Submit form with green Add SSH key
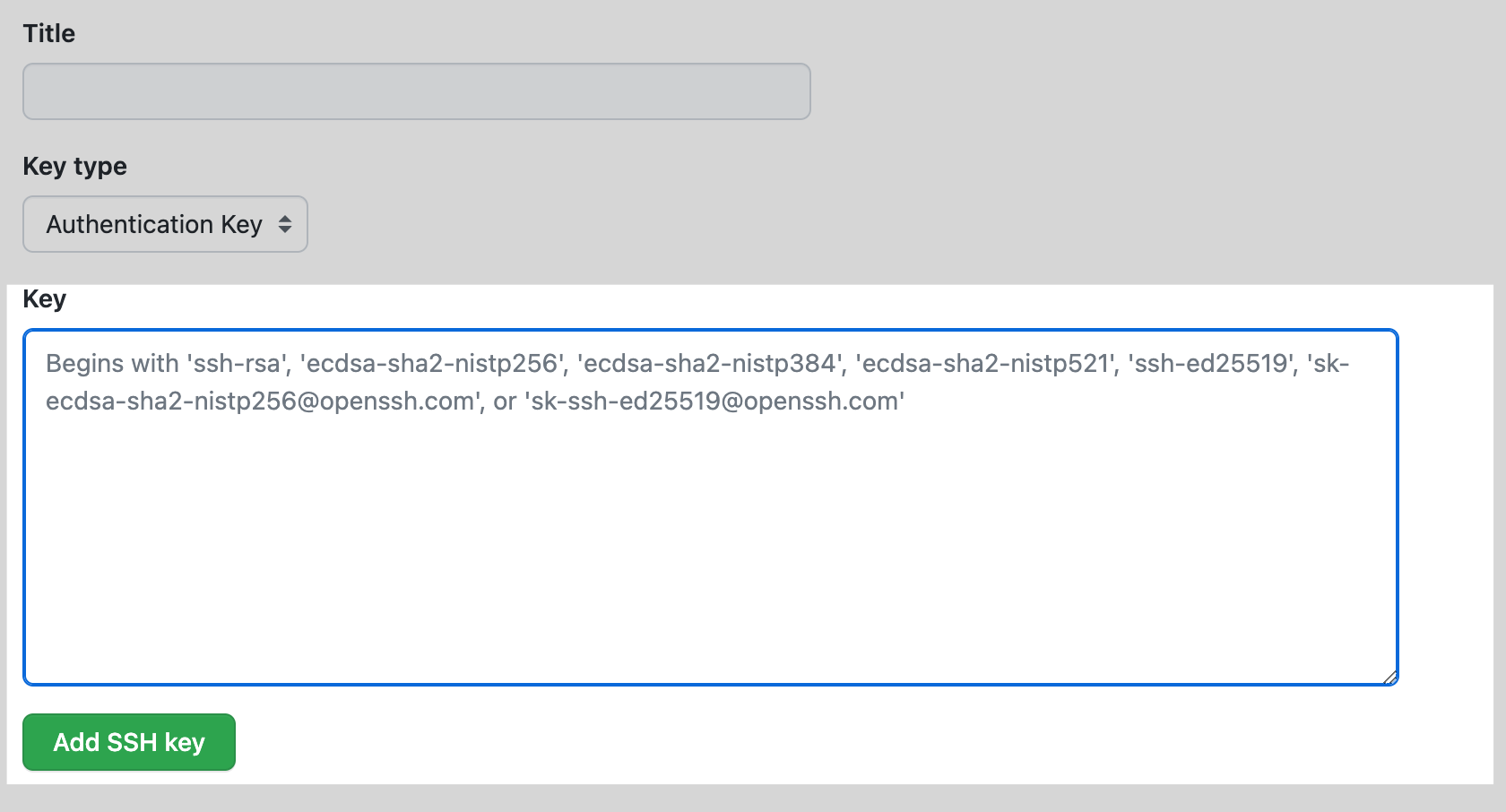1506x812 pixels. click(129, 742)
